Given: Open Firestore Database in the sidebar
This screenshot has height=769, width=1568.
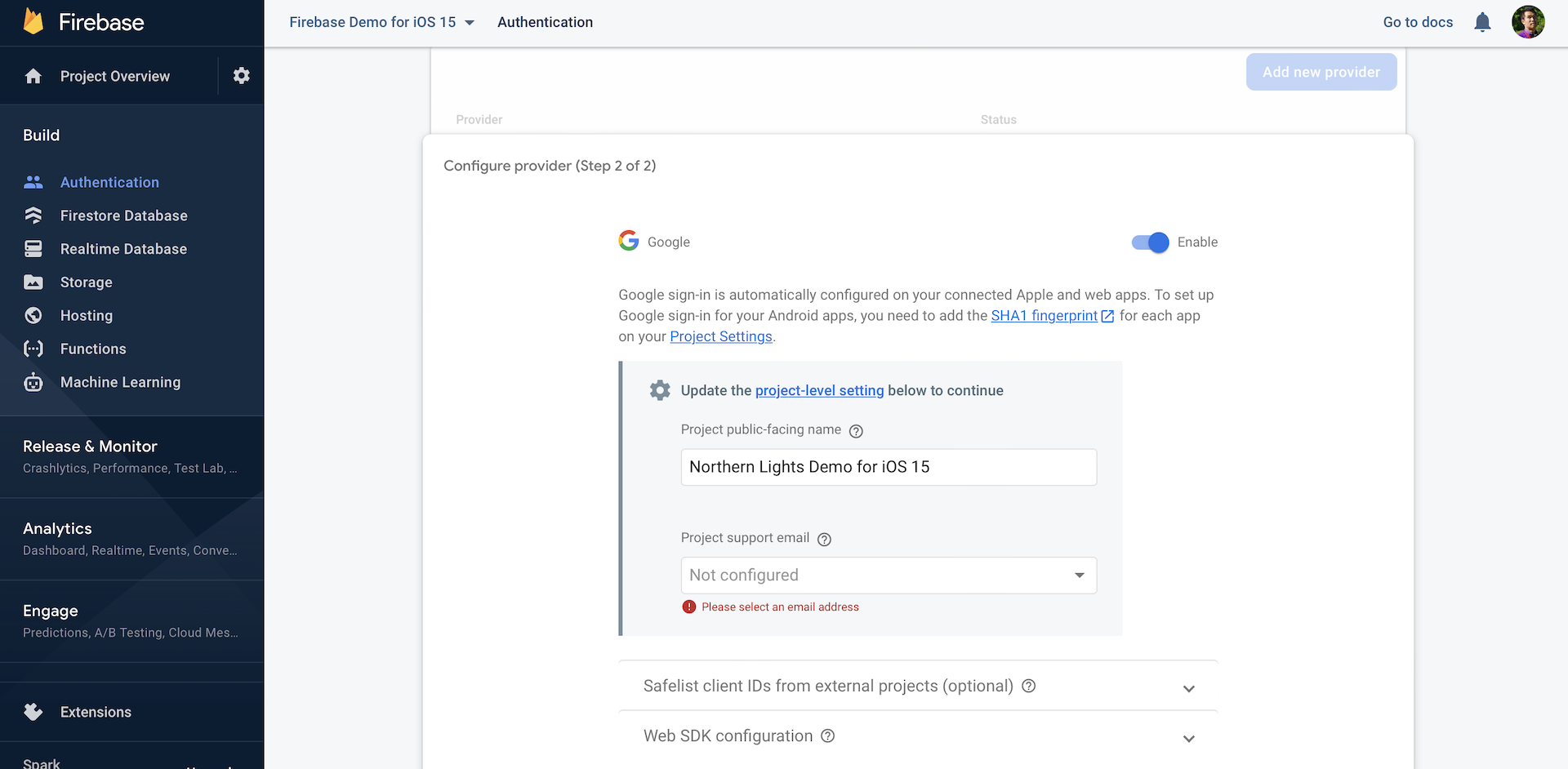Looking at the screenshot, I should (x=123, y=216).
